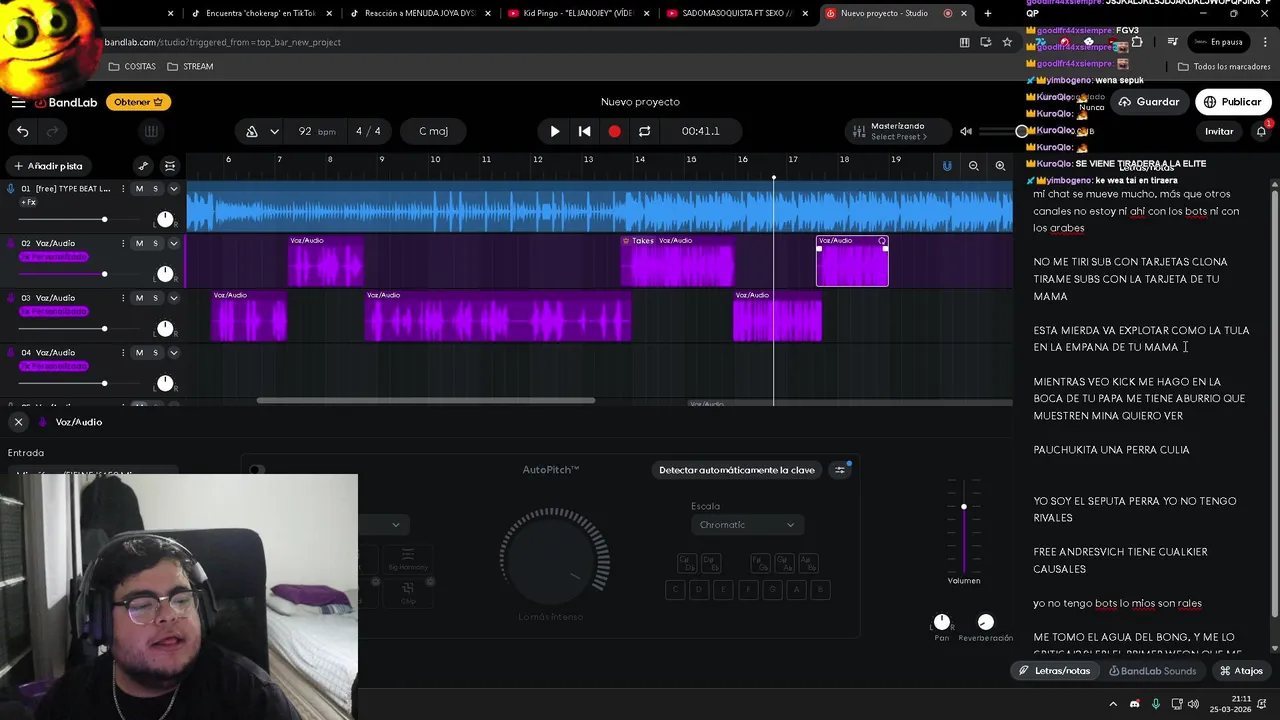Switch to the SADOMASOQUISTA browser tab
Screen dimensions: 1280x720
(x=736, y=13)
